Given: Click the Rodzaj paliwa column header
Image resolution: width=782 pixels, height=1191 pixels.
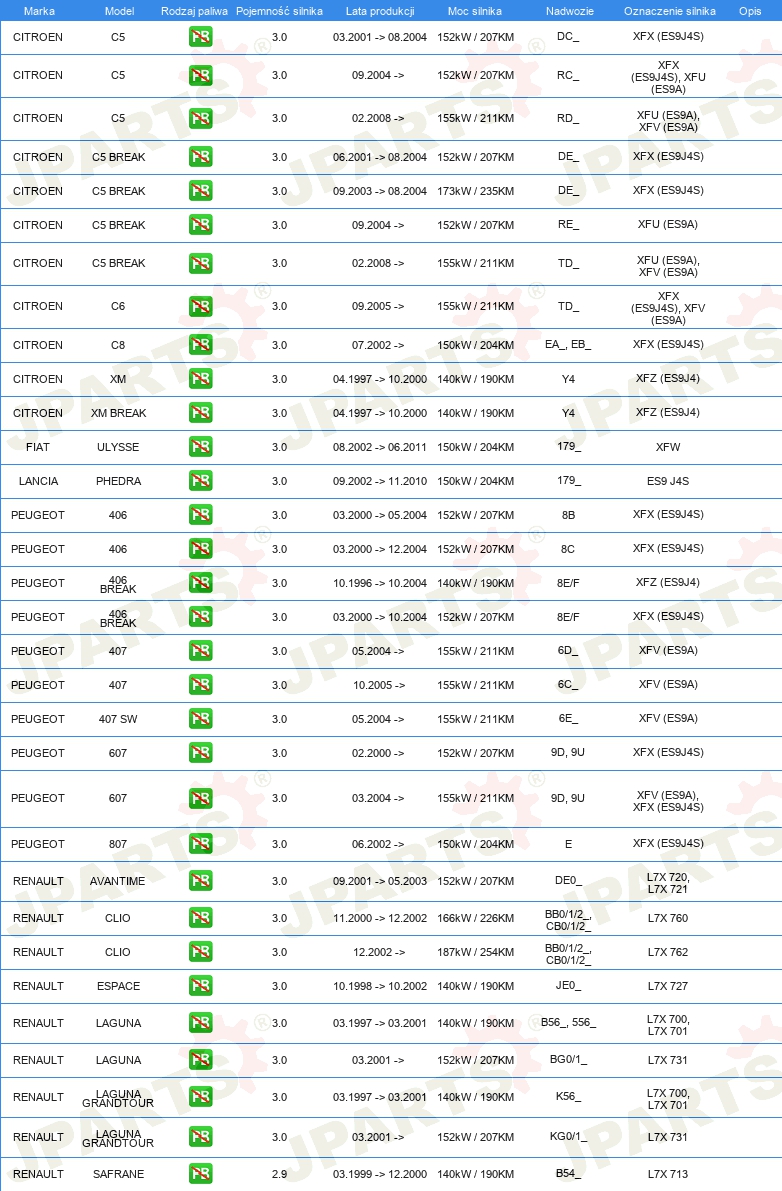Looking at the screenshot, I should point(194,11).
